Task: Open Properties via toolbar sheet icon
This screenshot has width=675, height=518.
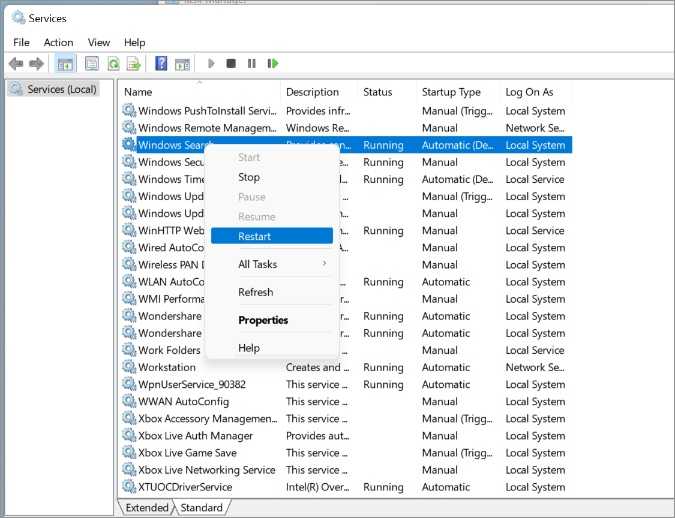Action: click(92, 64)
